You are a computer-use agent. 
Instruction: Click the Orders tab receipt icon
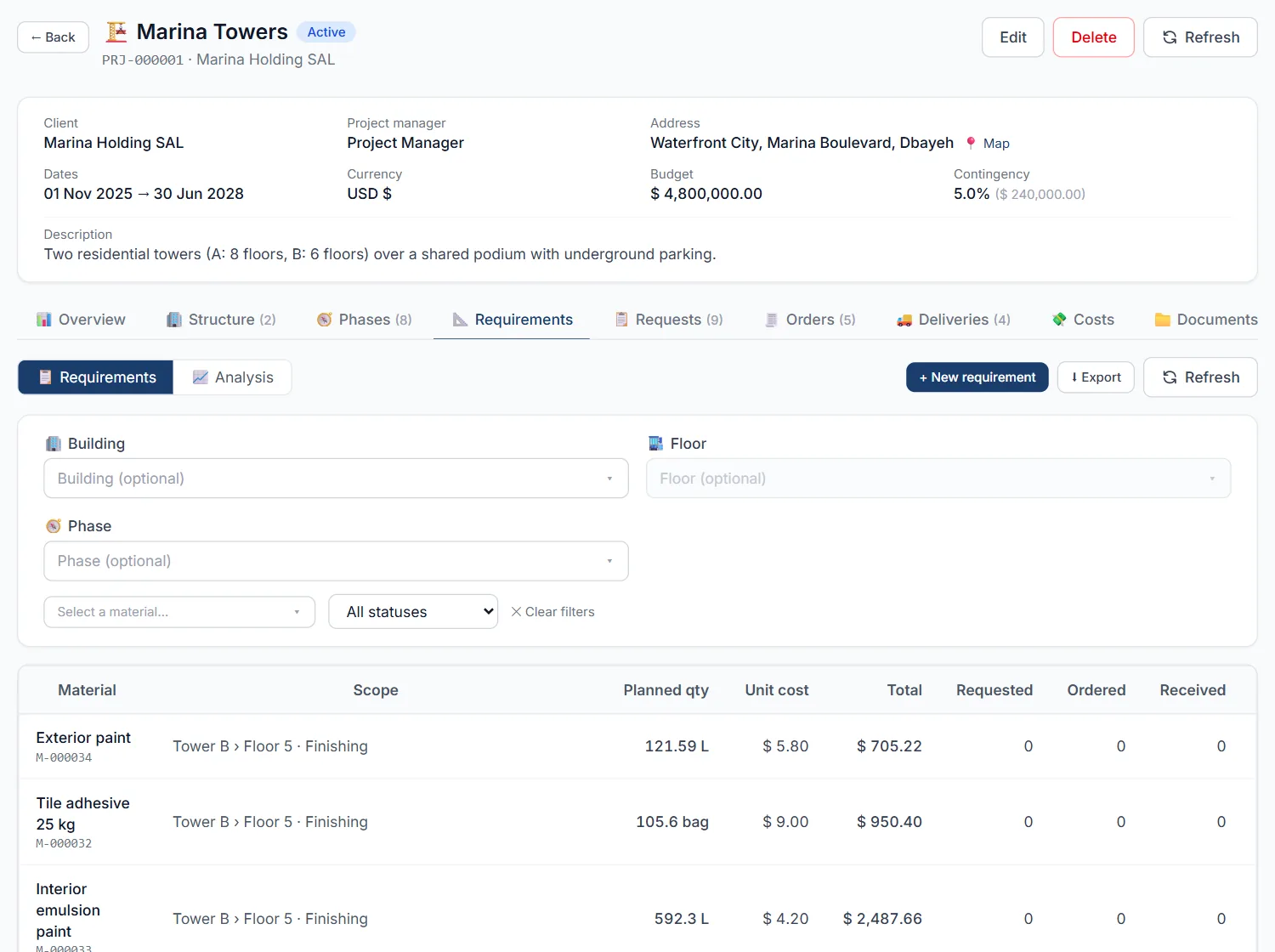pos(772,320)
